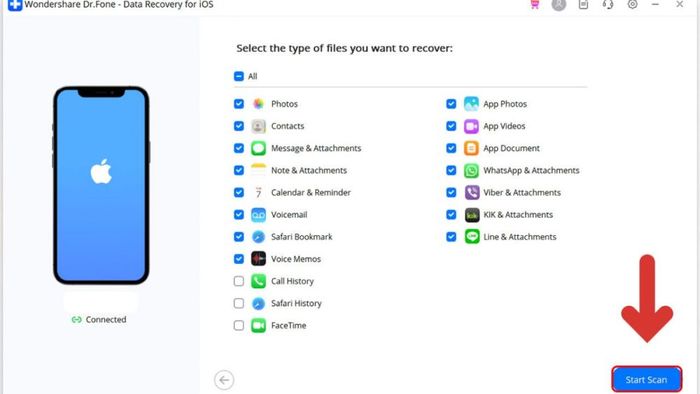Go back with the circular arrow button
700x394 pixels.
tap(224, 380)
